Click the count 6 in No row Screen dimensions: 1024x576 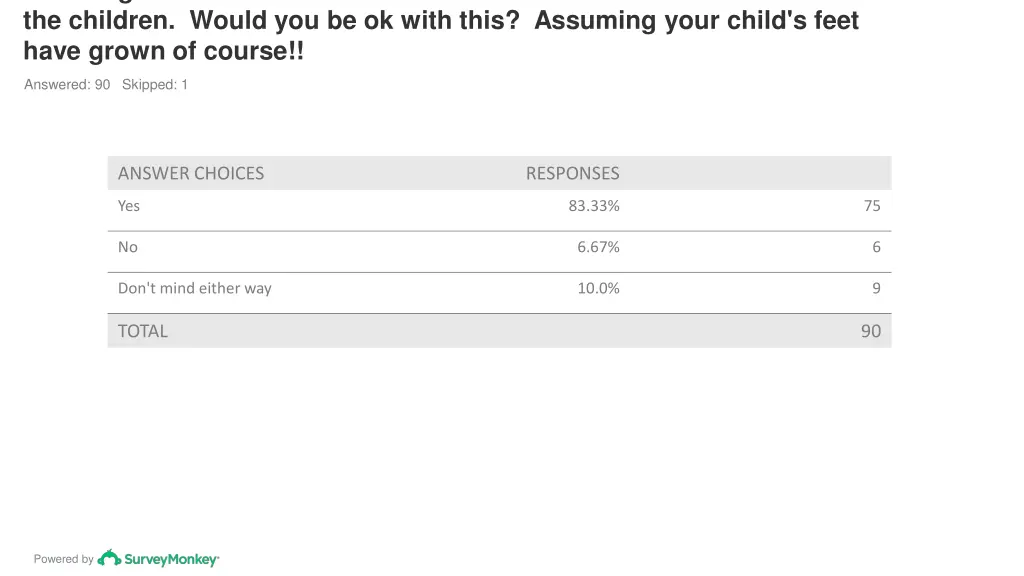(x=876, y=247)
